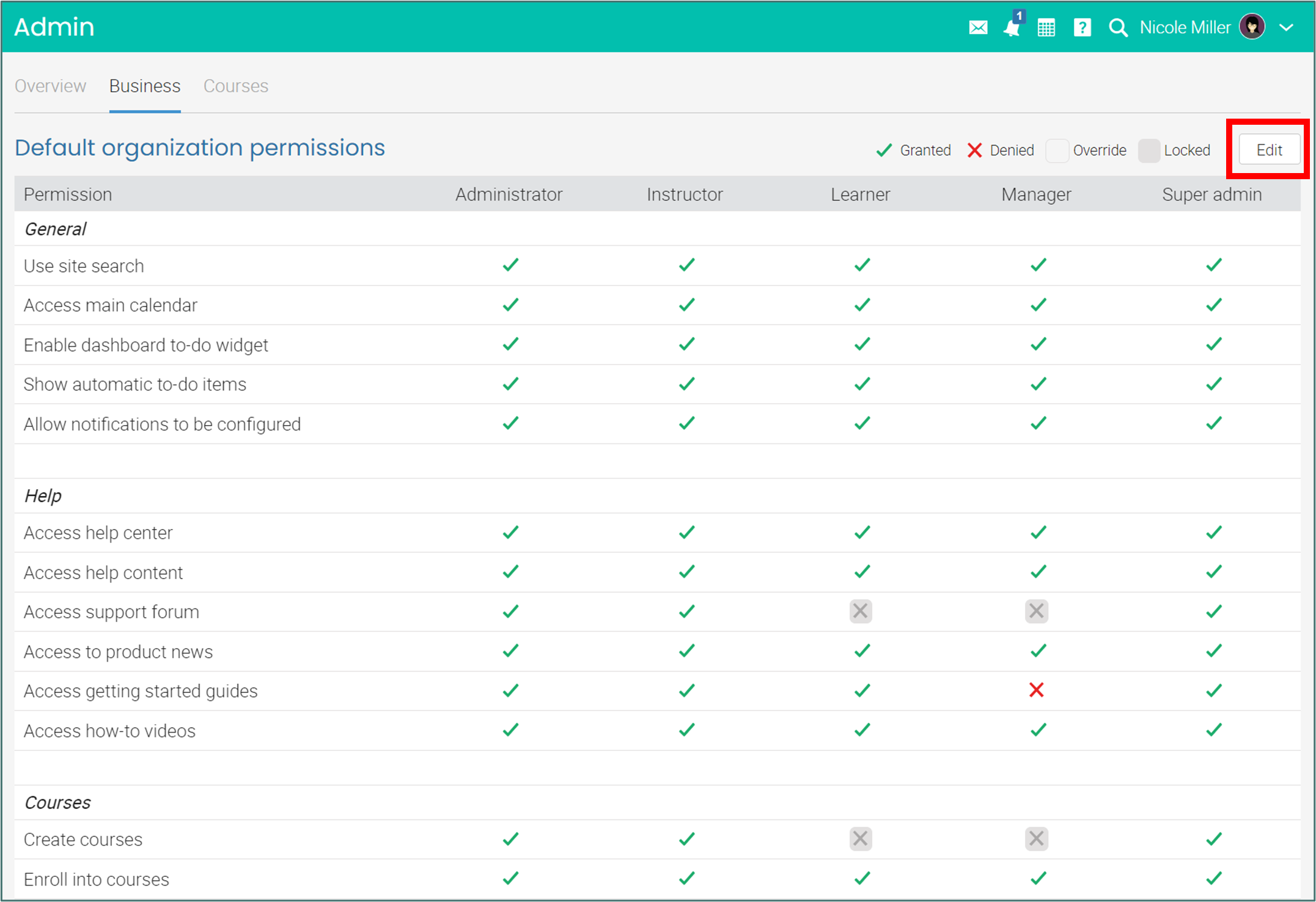Open the messages envelope icon

click(978, 28)
